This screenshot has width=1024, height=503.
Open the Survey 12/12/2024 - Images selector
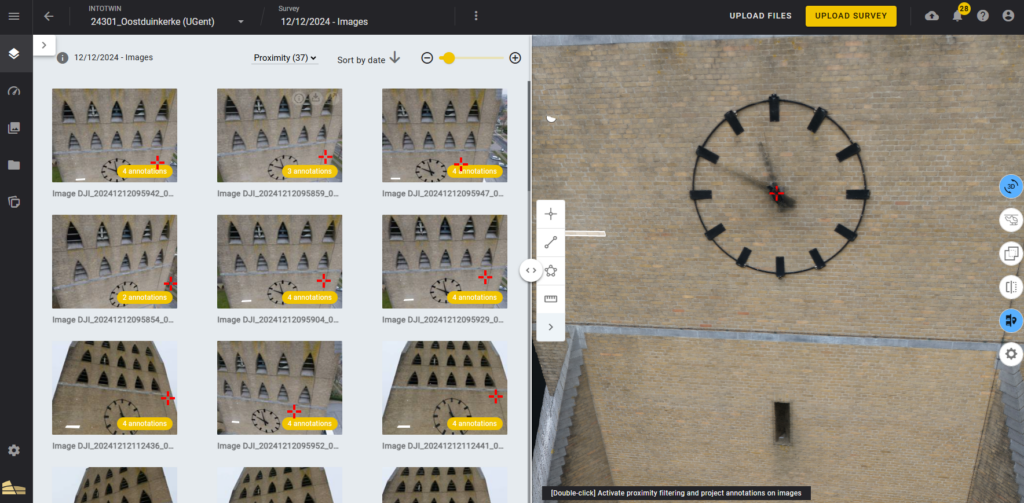click(324, 22)
